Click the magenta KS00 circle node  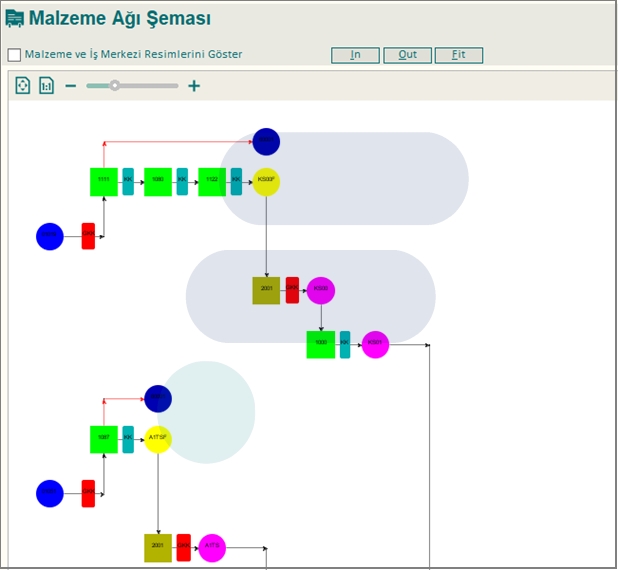click(x=321, y=290)
